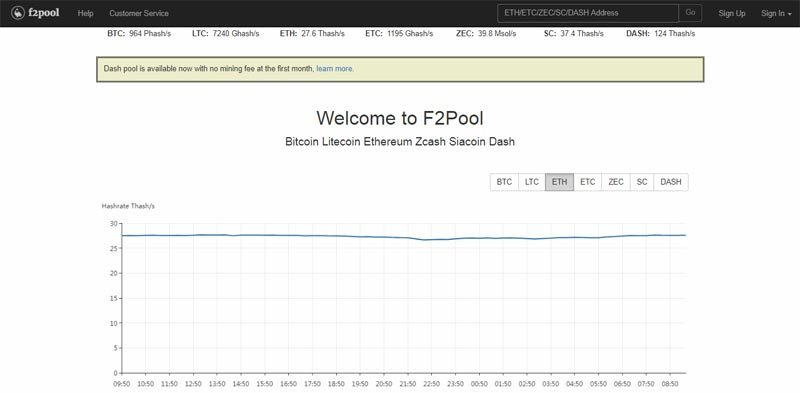The width and height of the screenshot is (800, 393).
Task: Focus the ETH/ETC/ZEC/SC/DASH Address search field
Action: click(588, 13)
